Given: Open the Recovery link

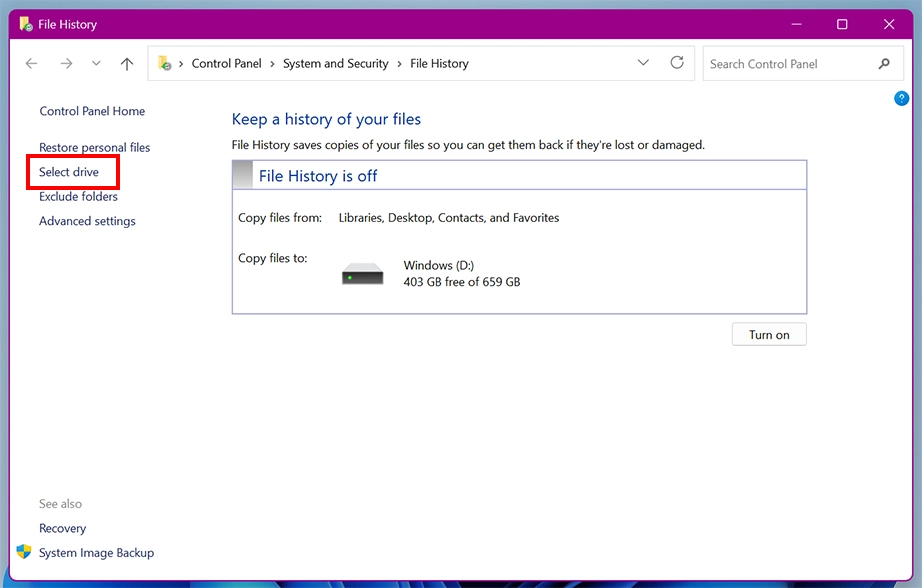Looking at the screenshot, I should coord(62,528).
